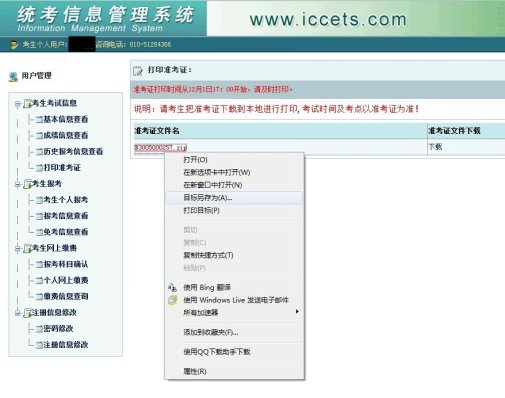Image resolution: width=505 pixels, height=398 pixels.
Task: Collapse the 考生报考 tree node
Action: (17, 184)
